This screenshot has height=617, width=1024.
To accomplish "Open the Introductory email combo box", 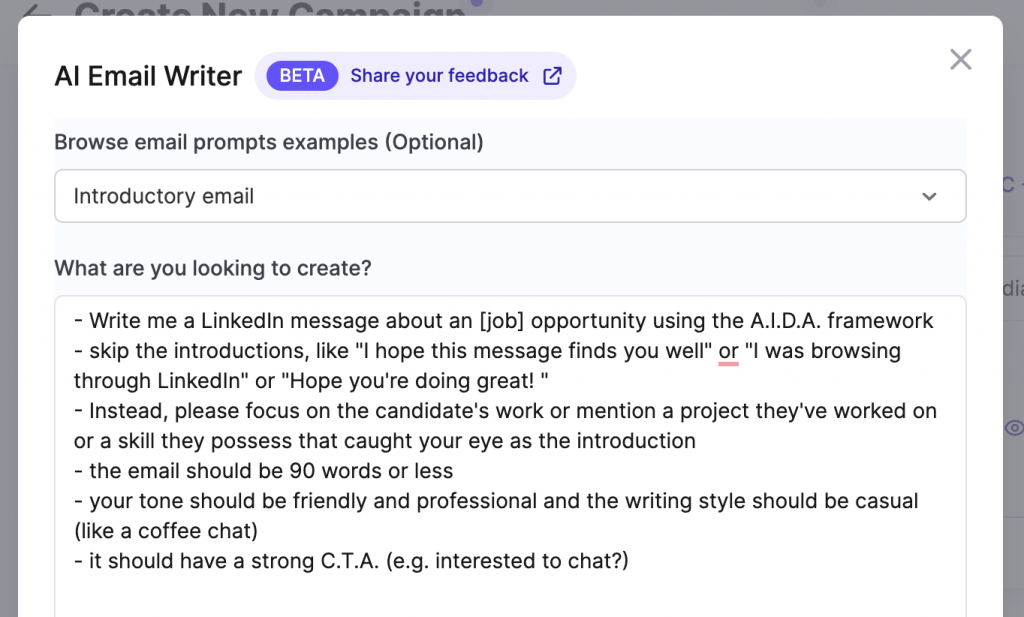I will pyautogui.click(x=510, y=196).
